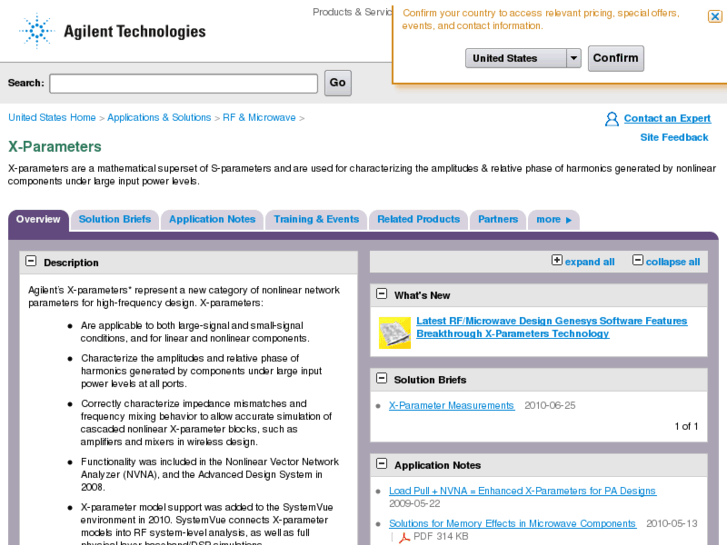Open Solutions for Memory Effects link

513,524
